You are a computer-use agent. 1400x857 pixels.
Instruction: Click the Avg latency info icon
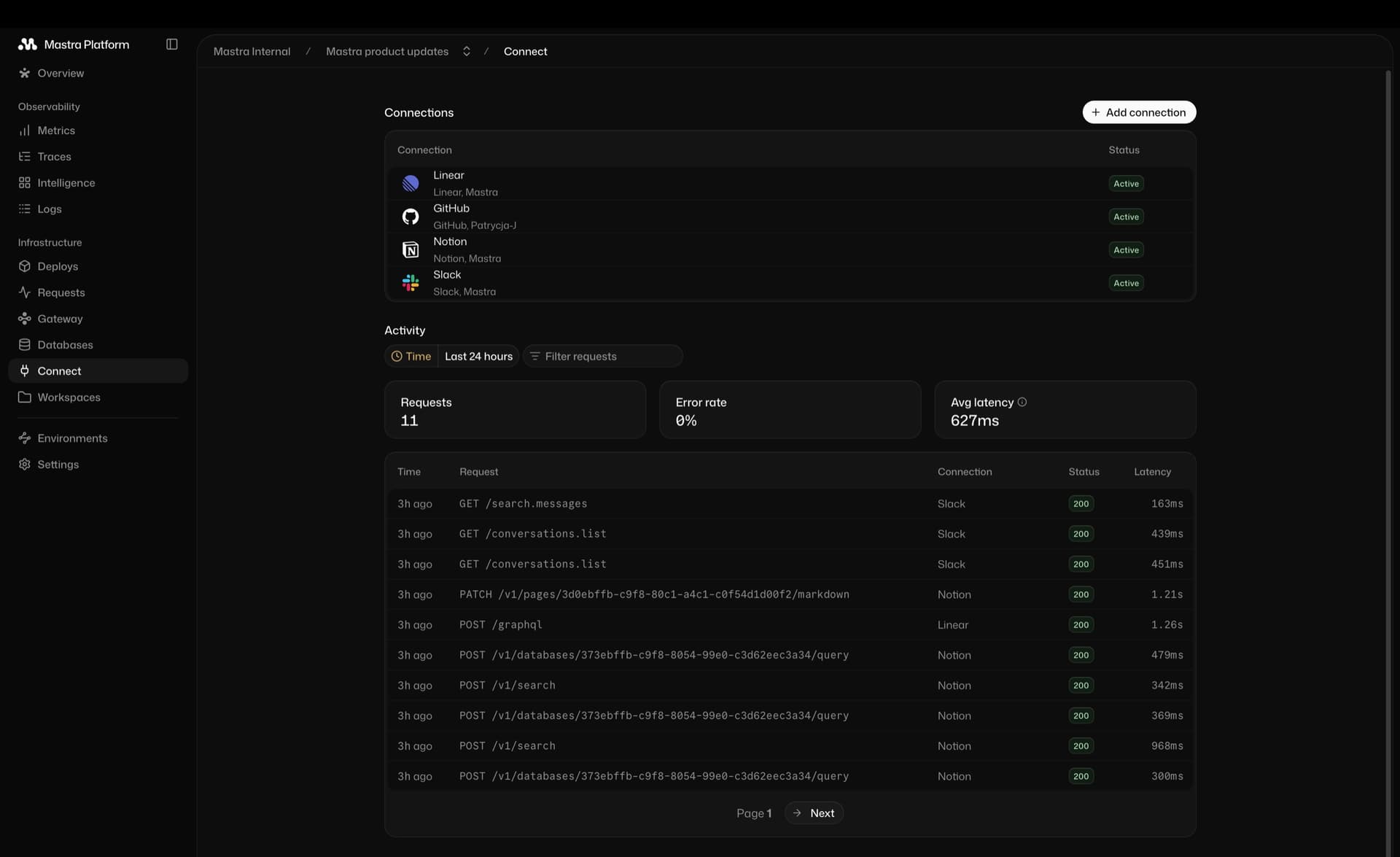(x=1022, y=402)
